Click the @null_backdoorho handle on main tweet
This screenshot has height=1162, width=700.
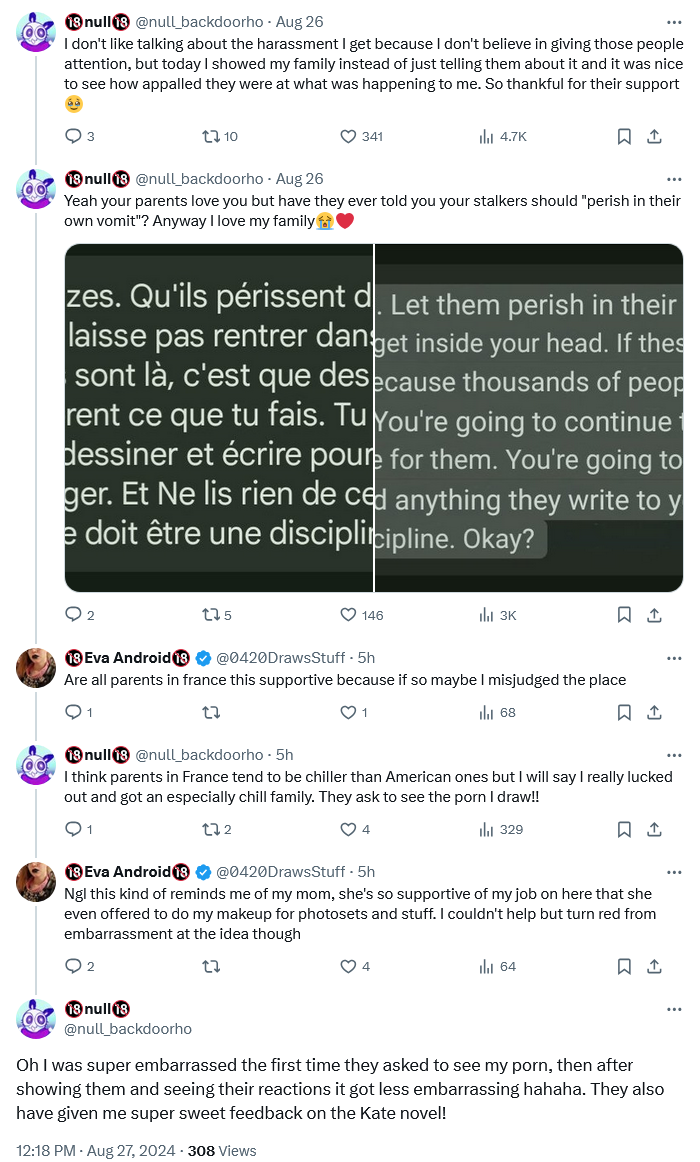tap(128, 1028)
